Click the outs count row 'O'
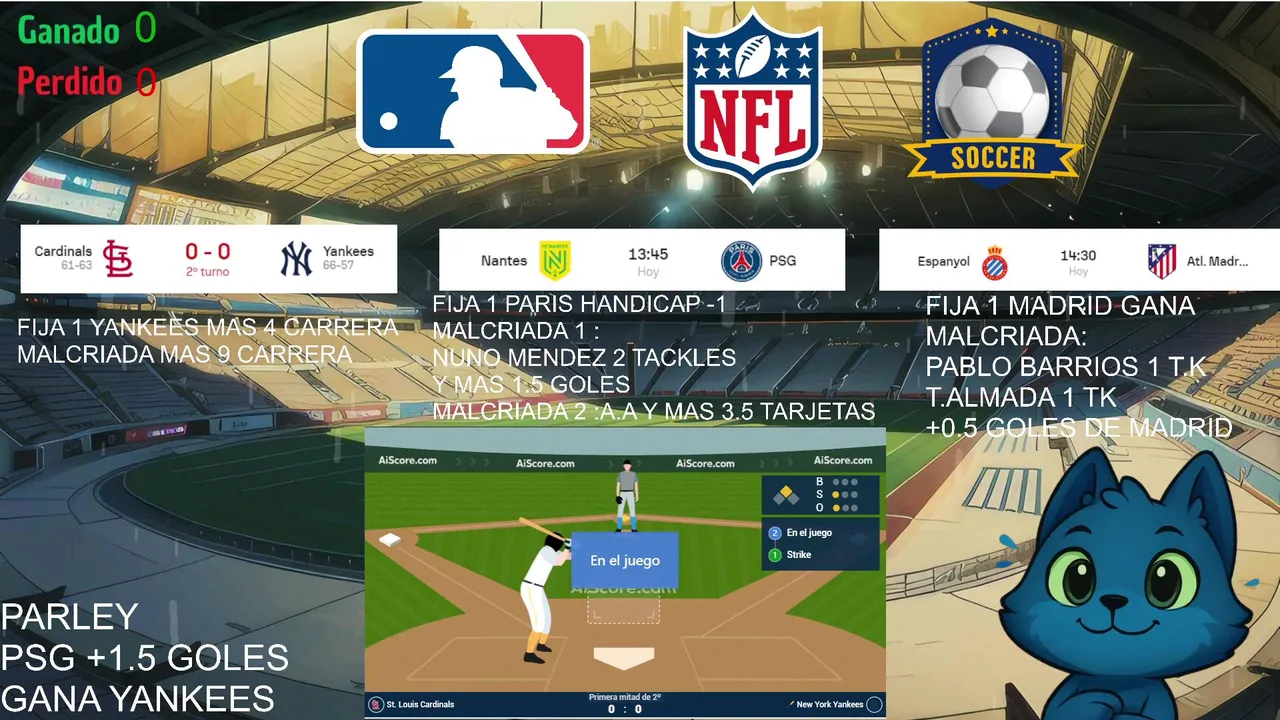The width and height of the screenshot is (1280, 720). 837,507
